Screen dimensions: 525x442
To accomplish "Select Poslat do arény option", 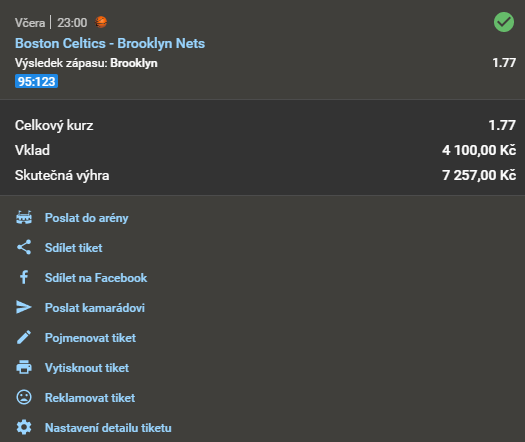I will (x=86, y=218).
